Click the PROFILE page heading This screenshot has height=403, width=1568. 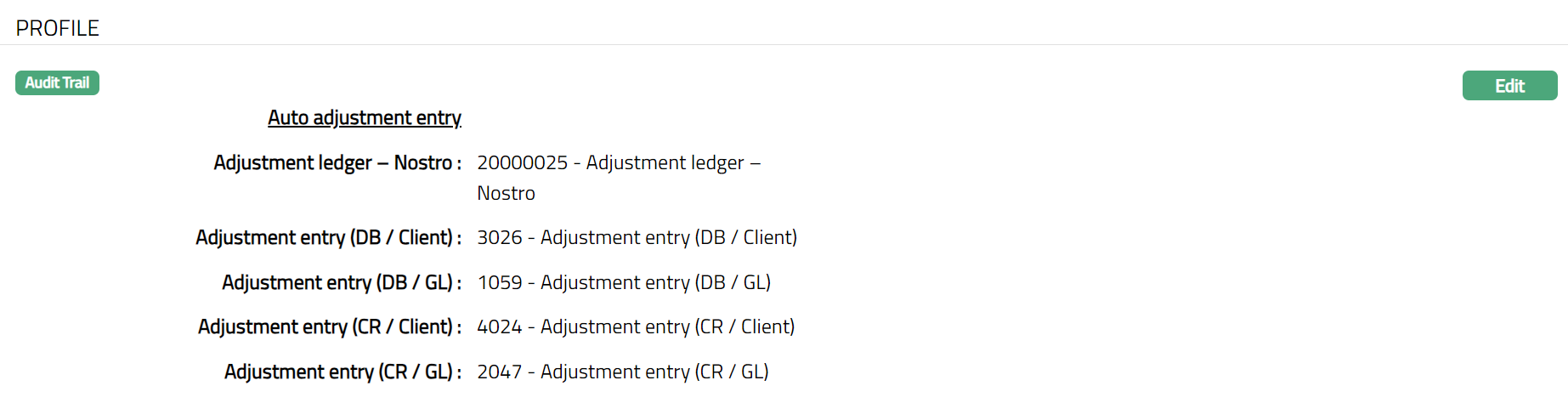(x=58, y=28)
